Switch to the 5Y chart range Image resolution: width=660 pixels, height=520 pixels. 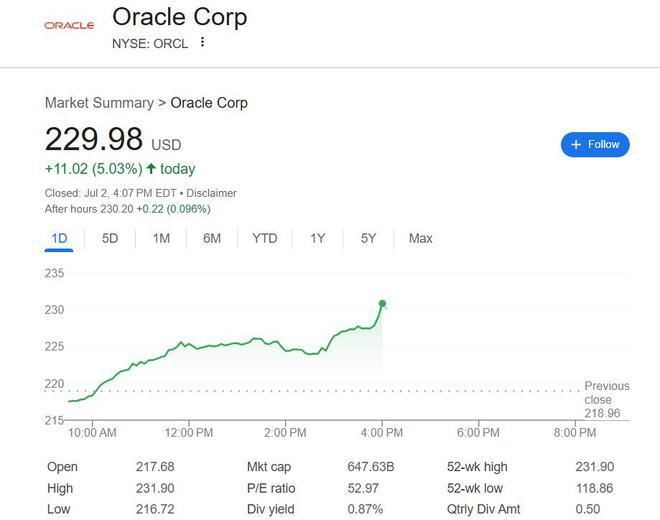click(x=368, y=238)
